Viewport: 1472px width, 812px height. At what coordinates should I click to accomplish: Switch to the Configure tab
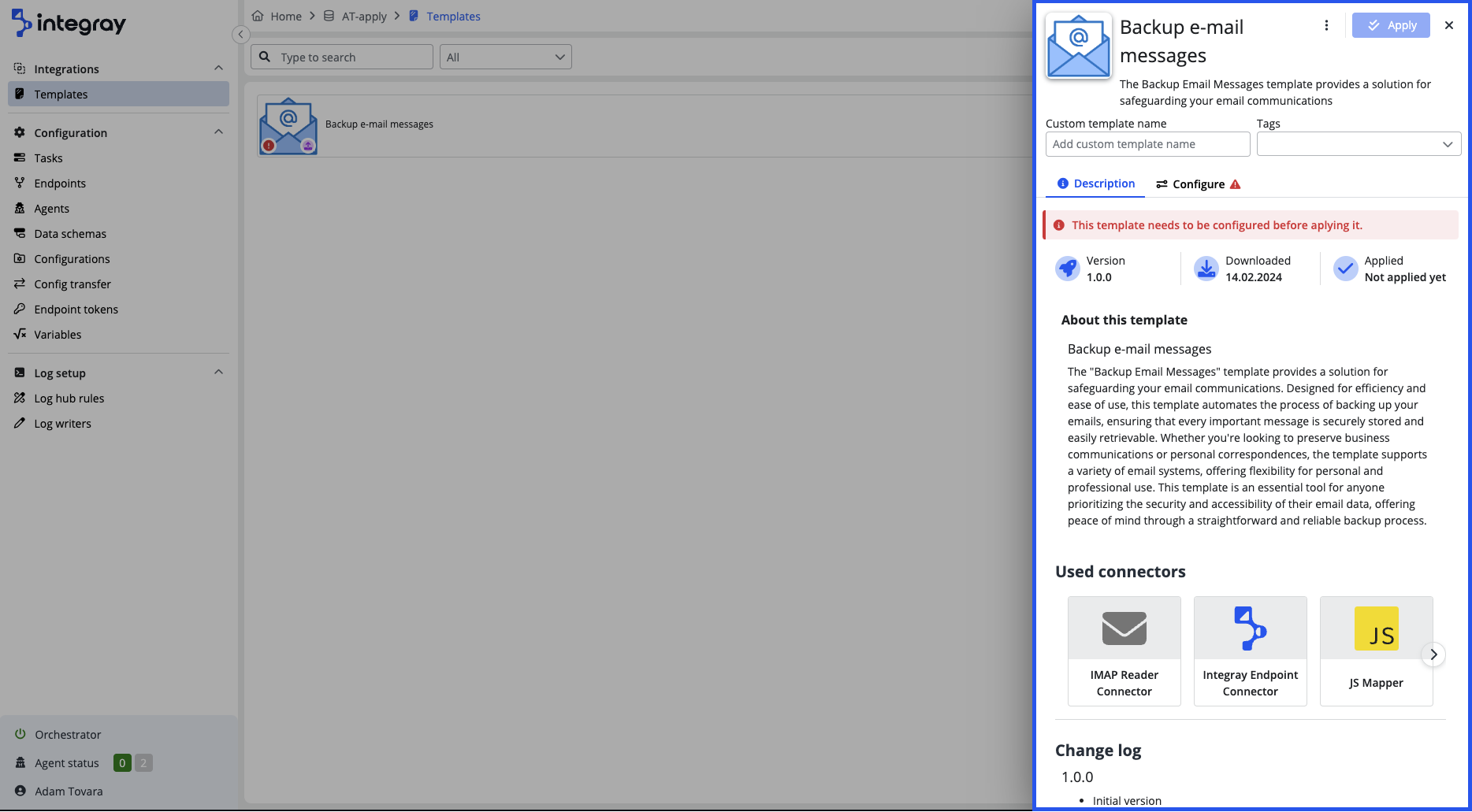coord(1198,184)
